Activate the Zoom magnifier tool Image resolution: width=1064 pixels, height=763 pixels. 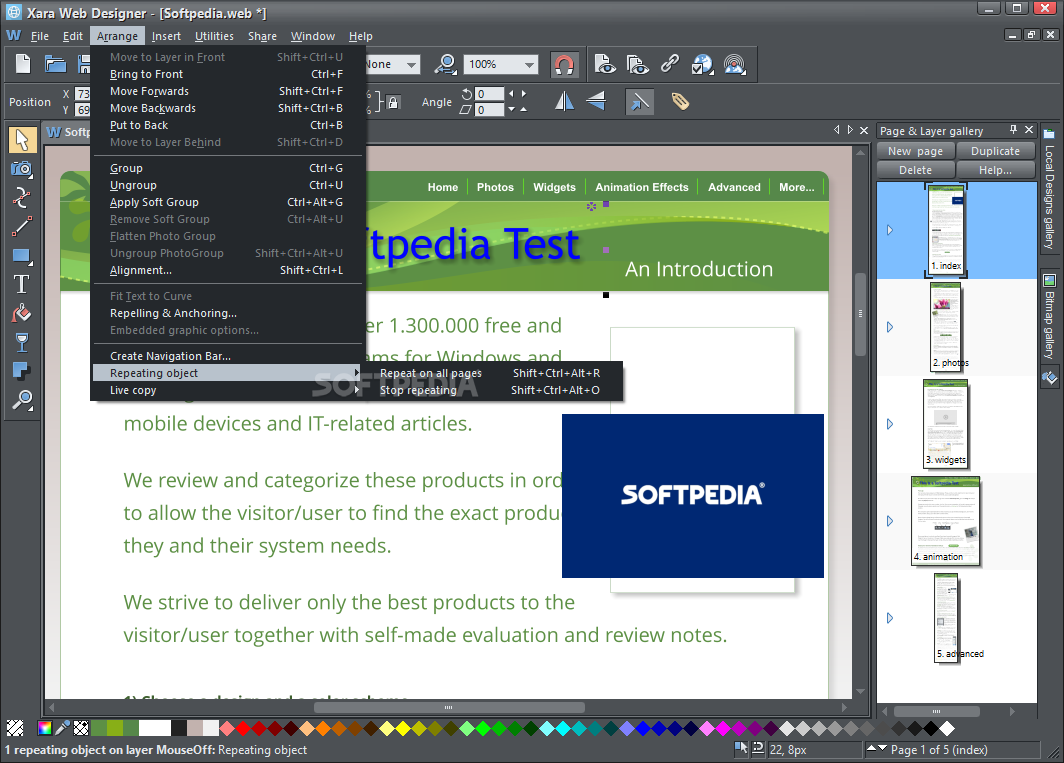tap(22, 400)
